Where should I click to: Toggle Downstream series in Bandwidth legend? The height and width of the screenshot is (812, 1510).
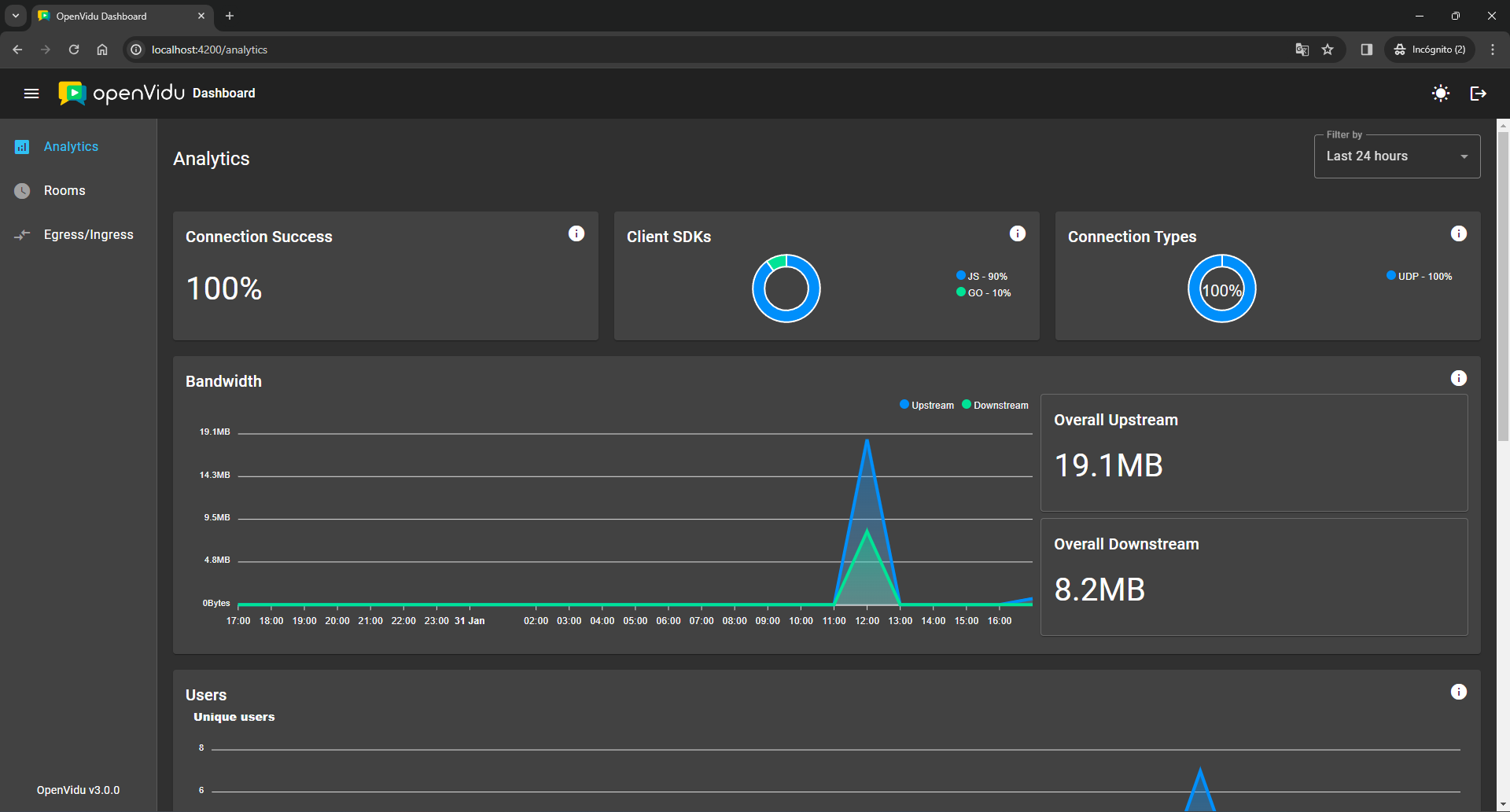pos(995,405)
